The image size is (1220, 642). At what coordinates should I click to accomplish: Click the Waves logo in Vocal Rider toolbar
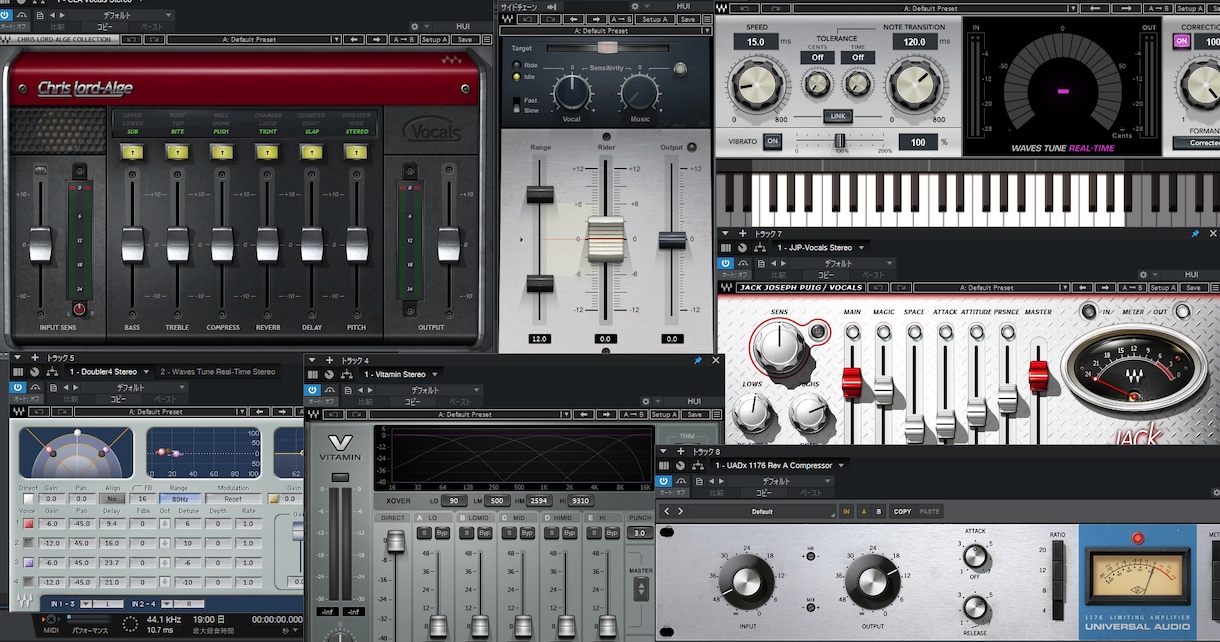tap(508, 19)
